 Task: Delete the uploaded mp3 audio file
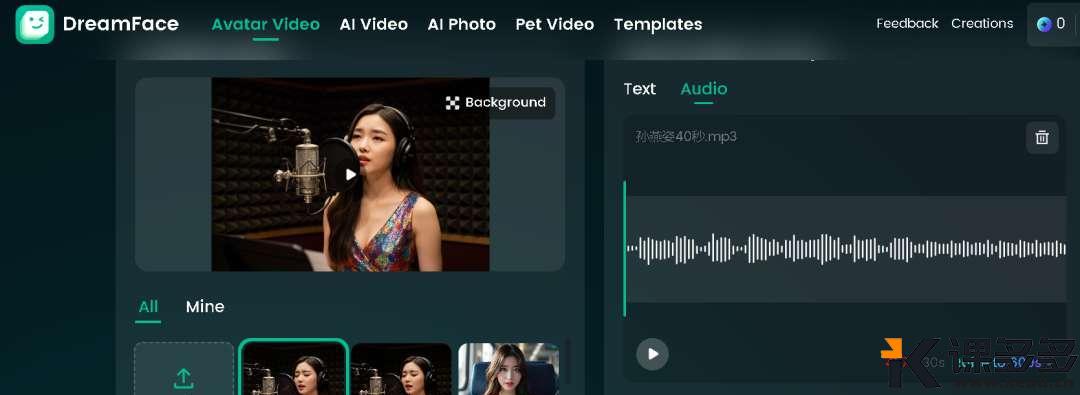(x=1042, y=137)
